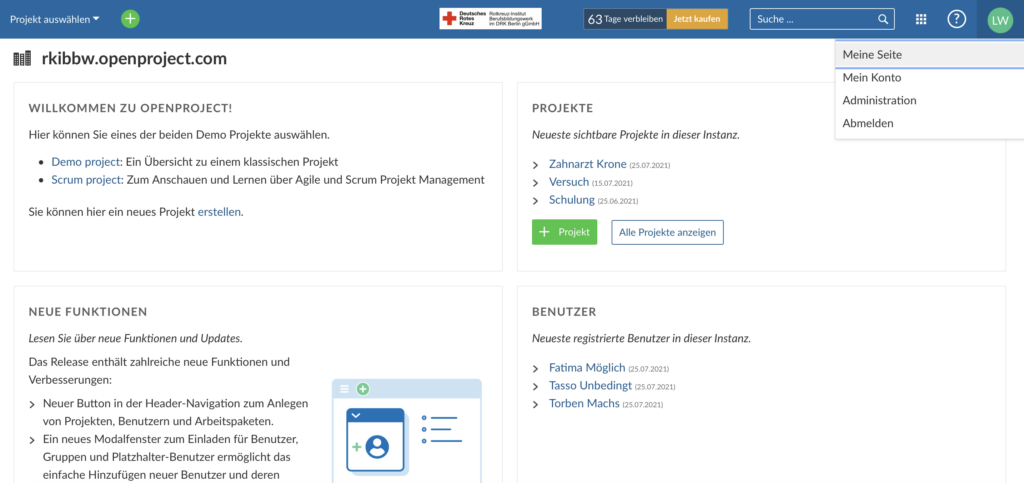The width and height of the screenshot is (1024, 483).
Task: Open the help question mark icon
Action: 957,20
